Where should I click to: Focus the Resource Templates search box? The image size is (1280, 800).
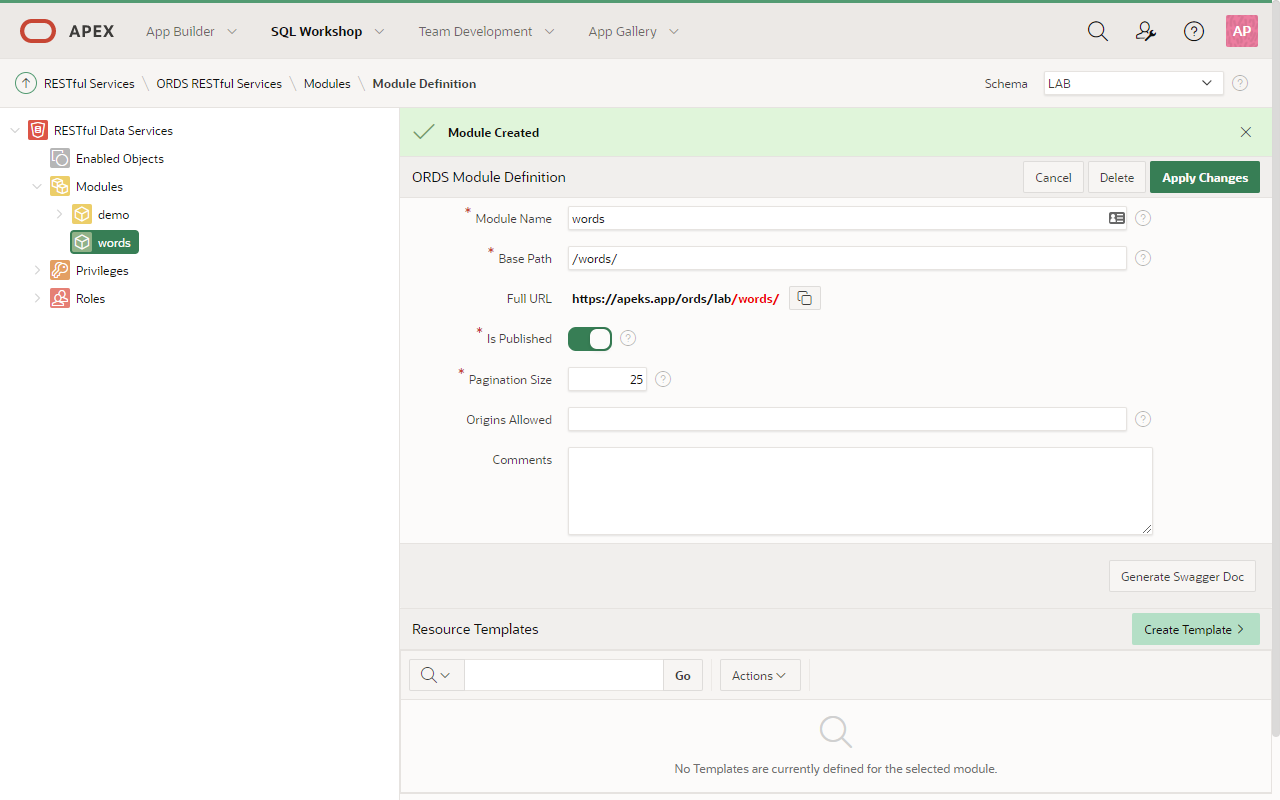564,675
